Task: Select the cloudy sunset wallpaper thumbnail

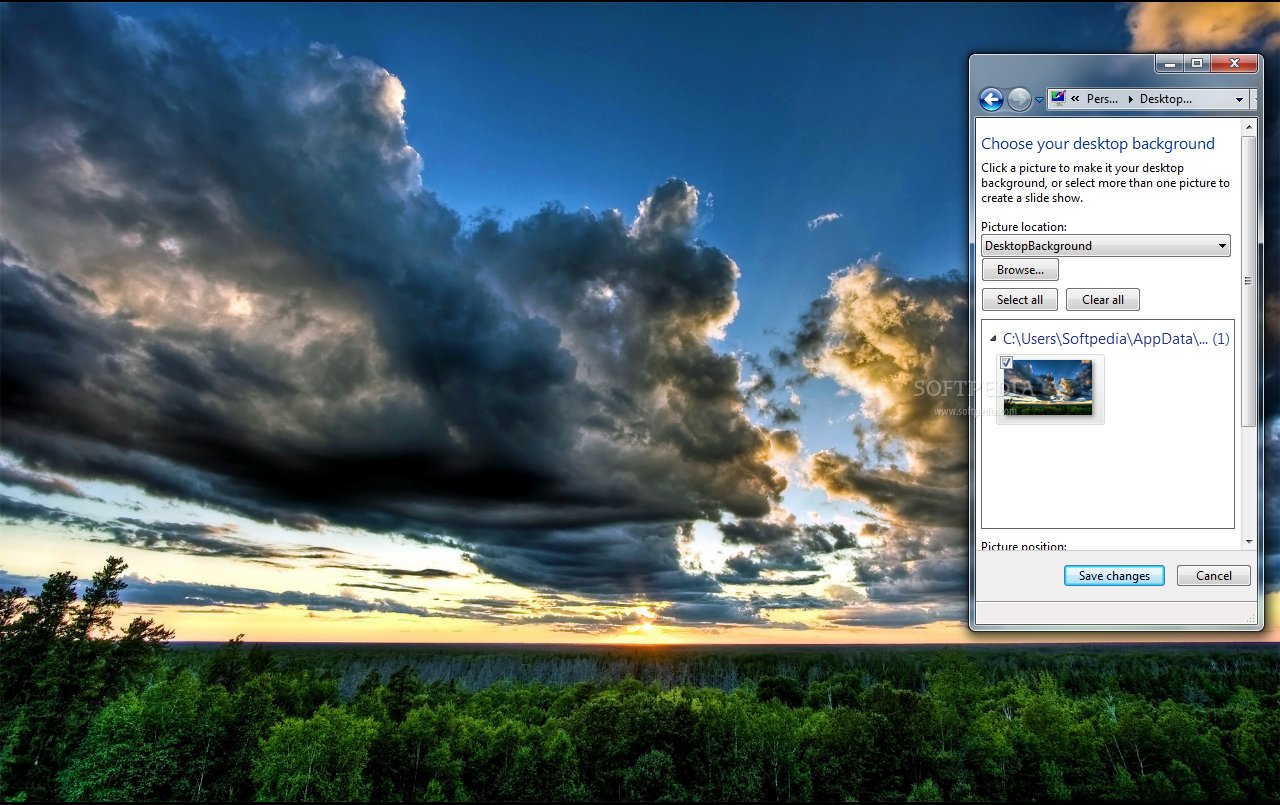Action: [x=1050, y=389]
